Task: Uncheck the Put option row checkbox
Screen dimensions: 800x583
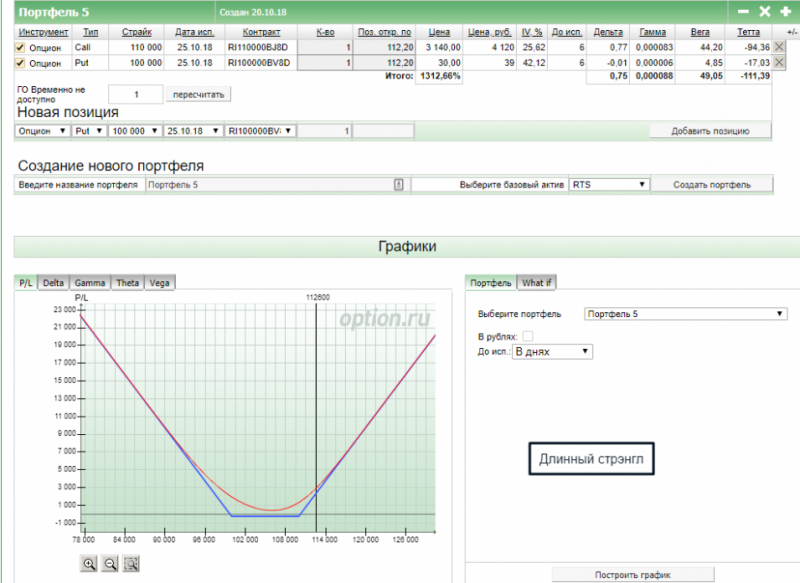Action: pyautogui.click(x=21, y=64)
